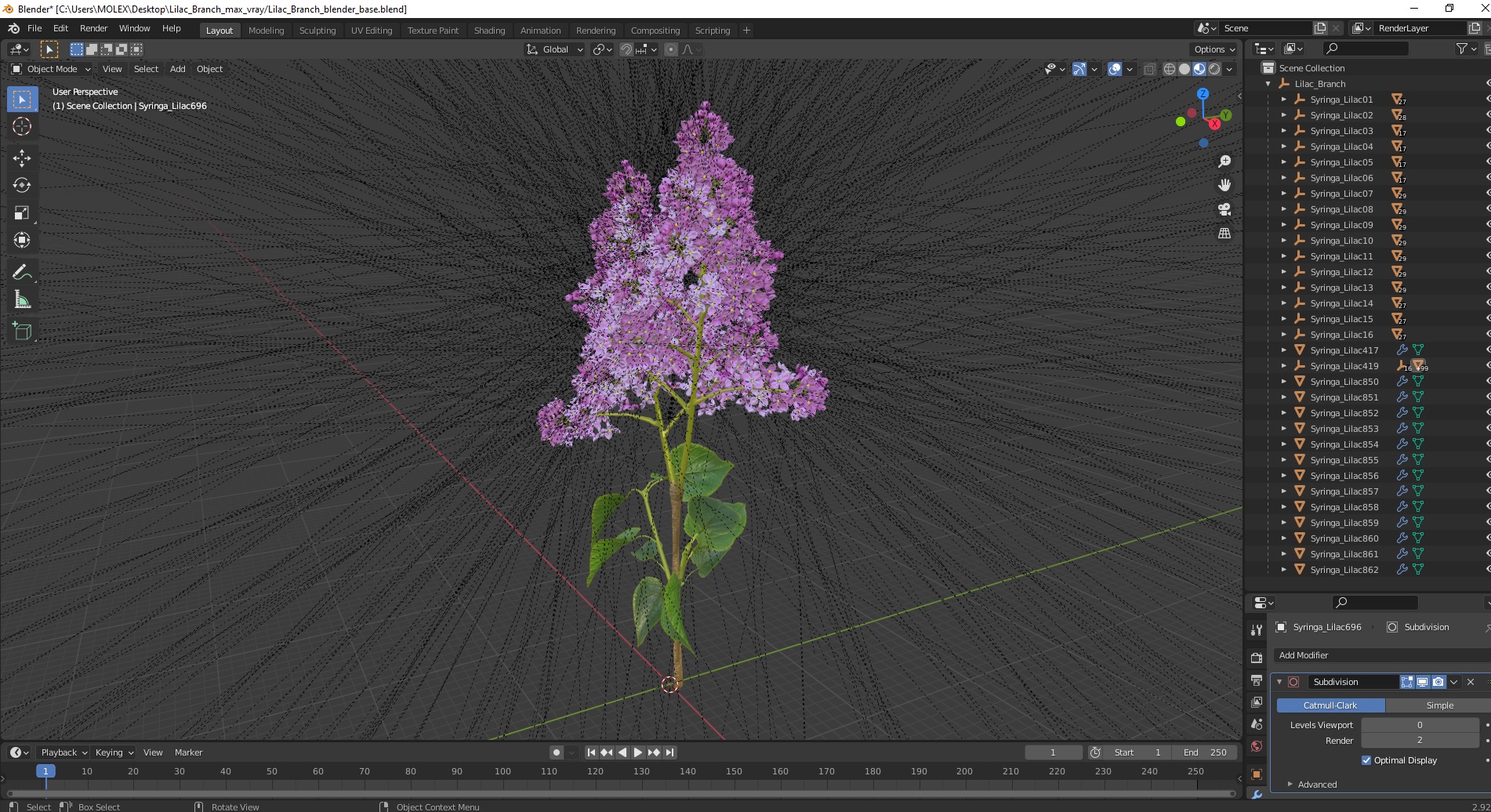Select the Measure tool

pos(22,299)
